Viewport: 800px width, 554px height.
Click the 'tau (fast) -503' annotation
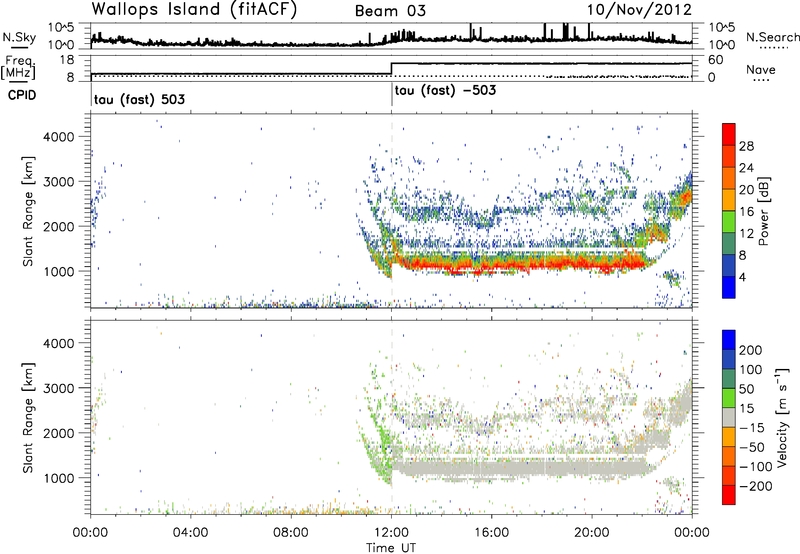pyautogui.click(x=445, y=90)
